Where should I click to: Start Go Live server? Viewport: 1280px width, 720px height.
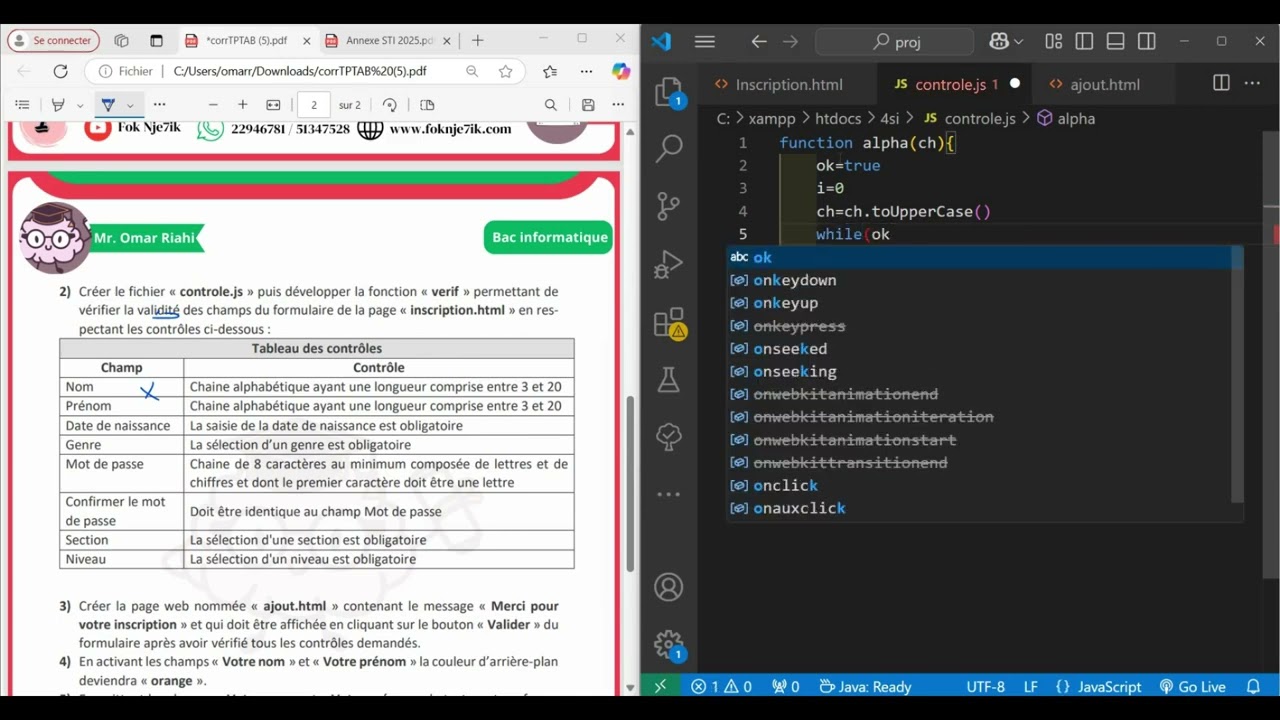[x=1192, y=686]
